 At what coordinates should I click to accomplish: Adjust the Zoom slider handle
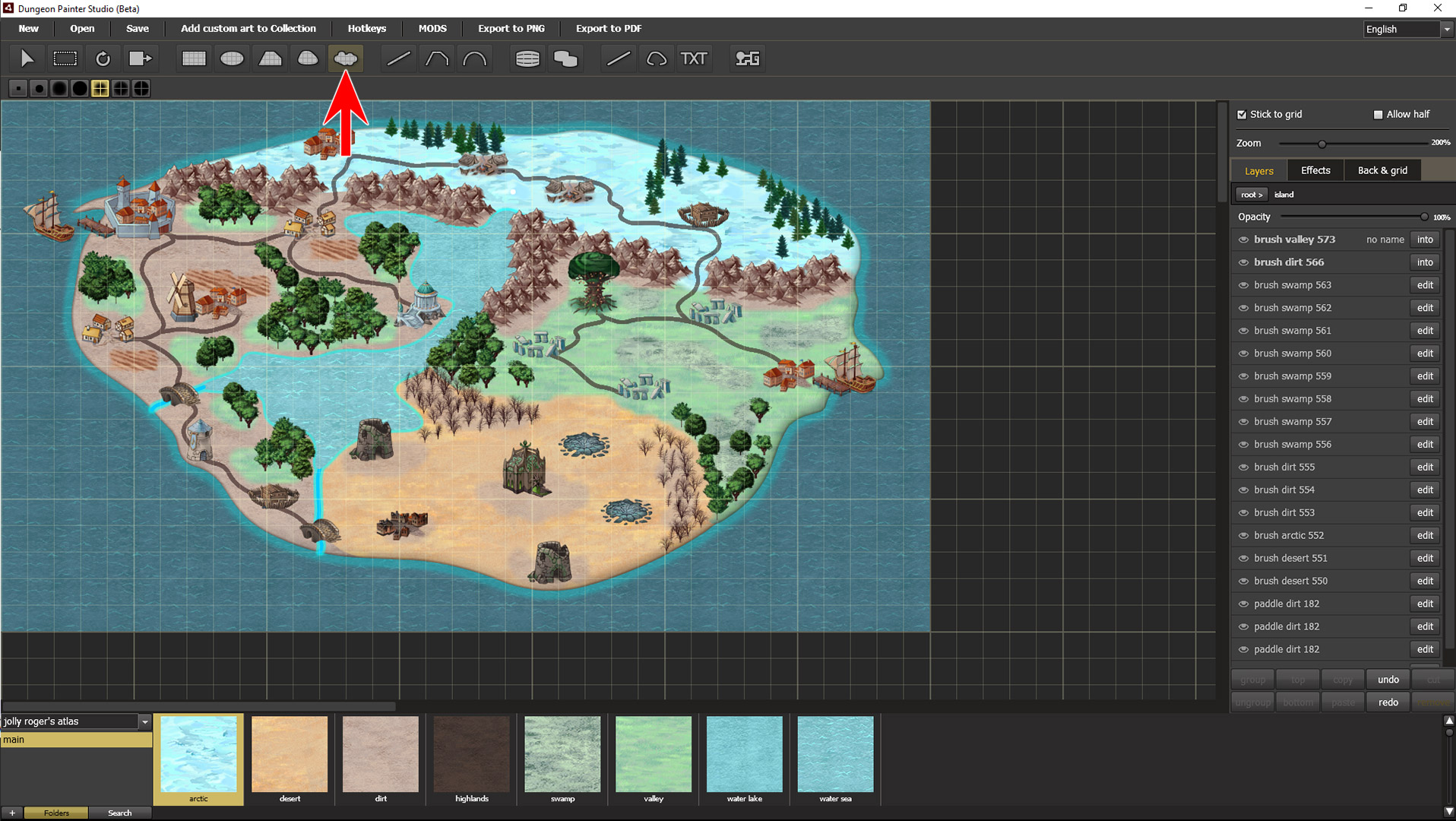[1322, 144]
